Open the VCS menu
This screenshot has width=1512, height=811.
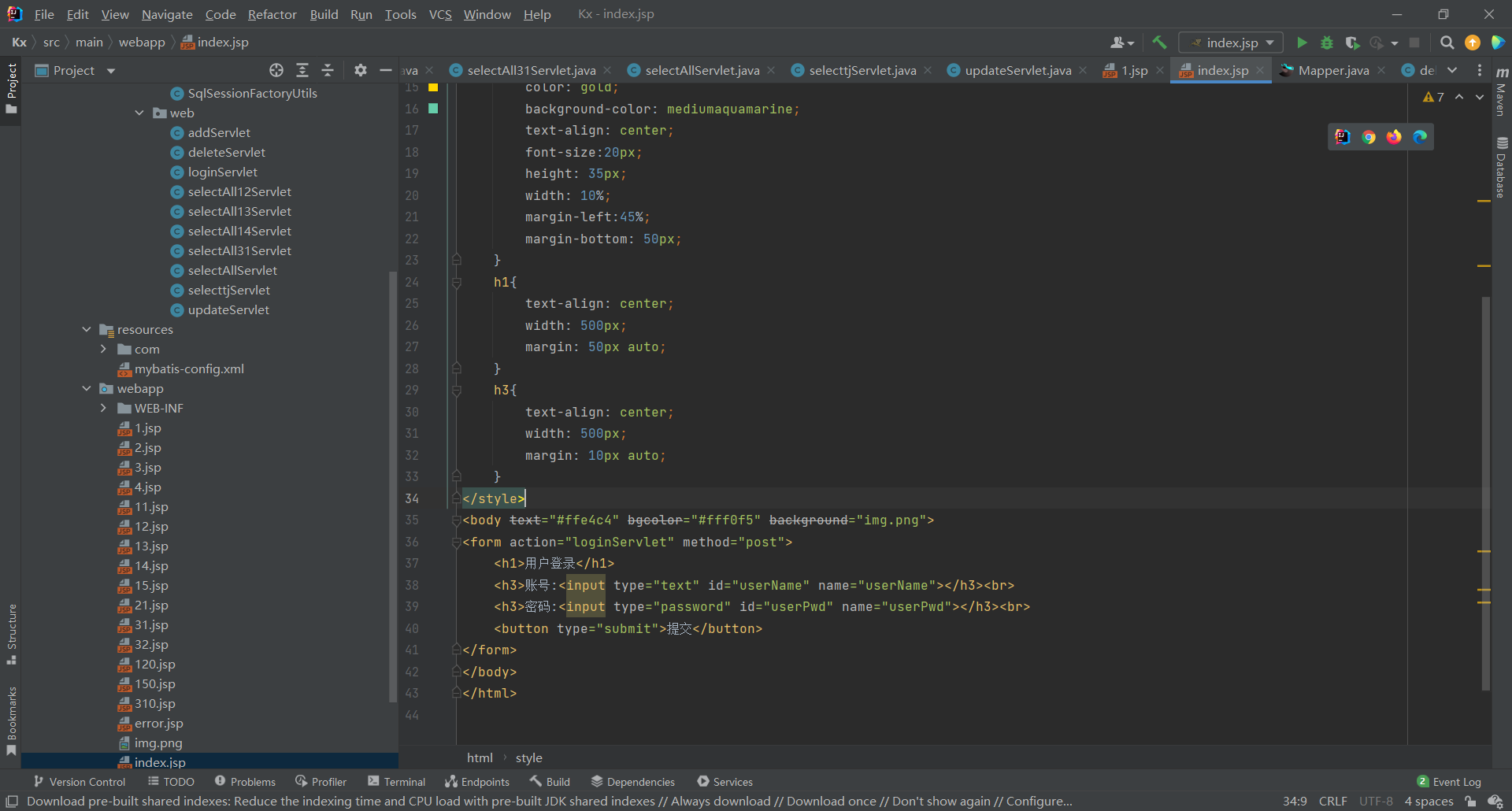(x=440, y=14)
